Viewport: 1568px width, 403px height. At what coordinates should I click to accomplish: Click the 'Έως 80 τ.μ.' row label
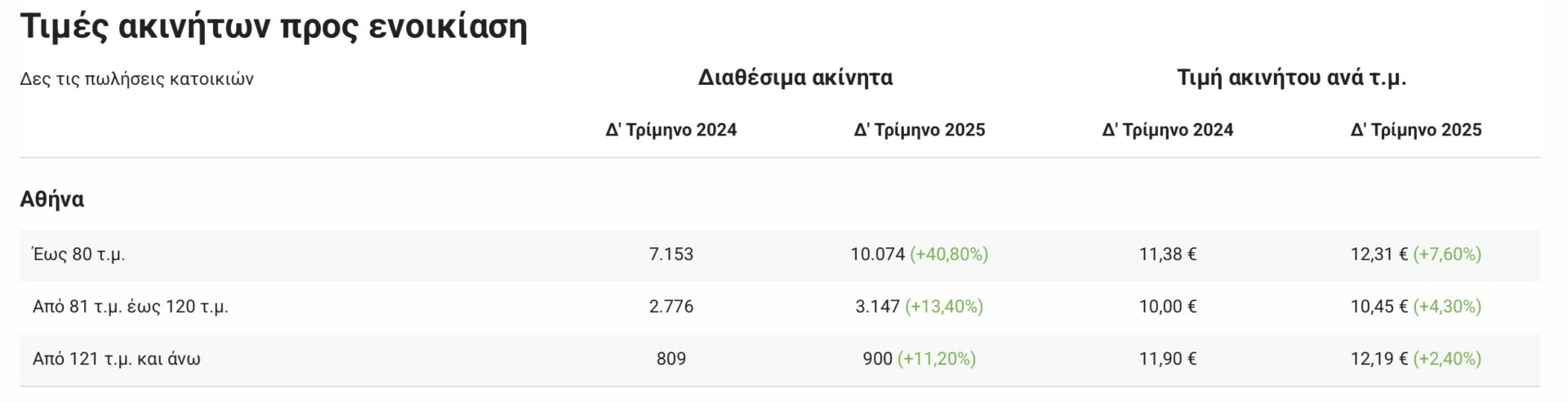[x=78, y=255]
